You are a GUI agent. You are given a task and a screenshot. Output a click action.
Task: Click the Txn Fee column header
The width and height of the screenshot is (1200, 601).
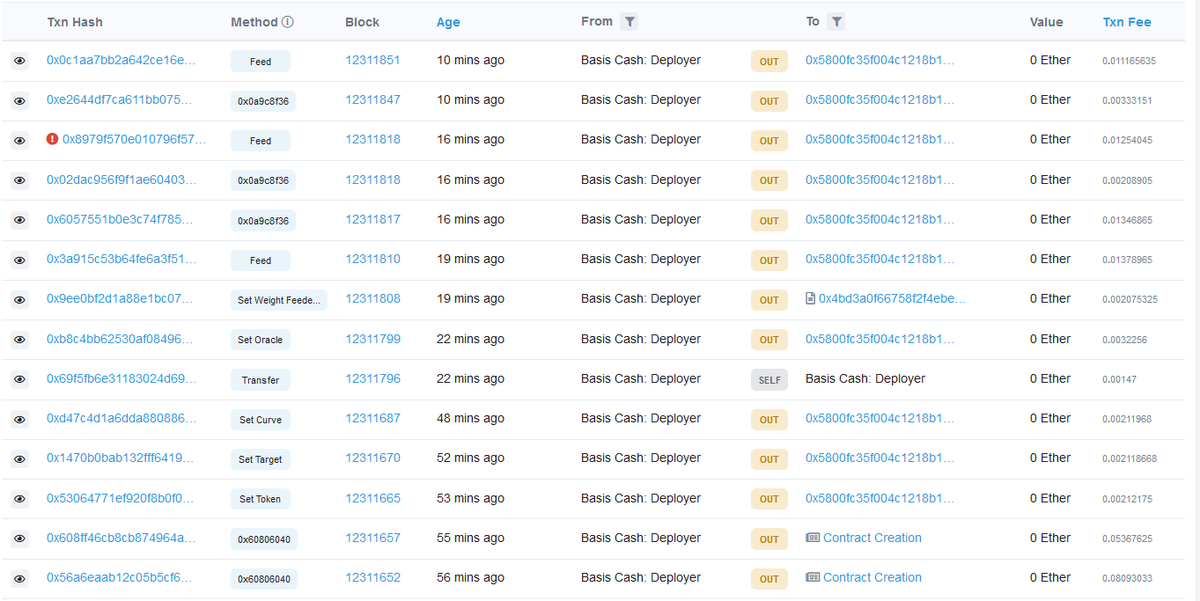[x=1127, y=22]
